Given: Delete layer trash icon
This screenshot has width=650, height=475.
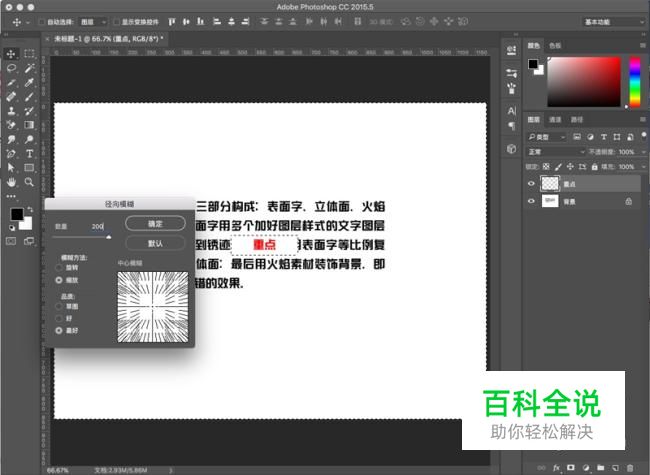Looking at the screenshot, I should [630, 468].
